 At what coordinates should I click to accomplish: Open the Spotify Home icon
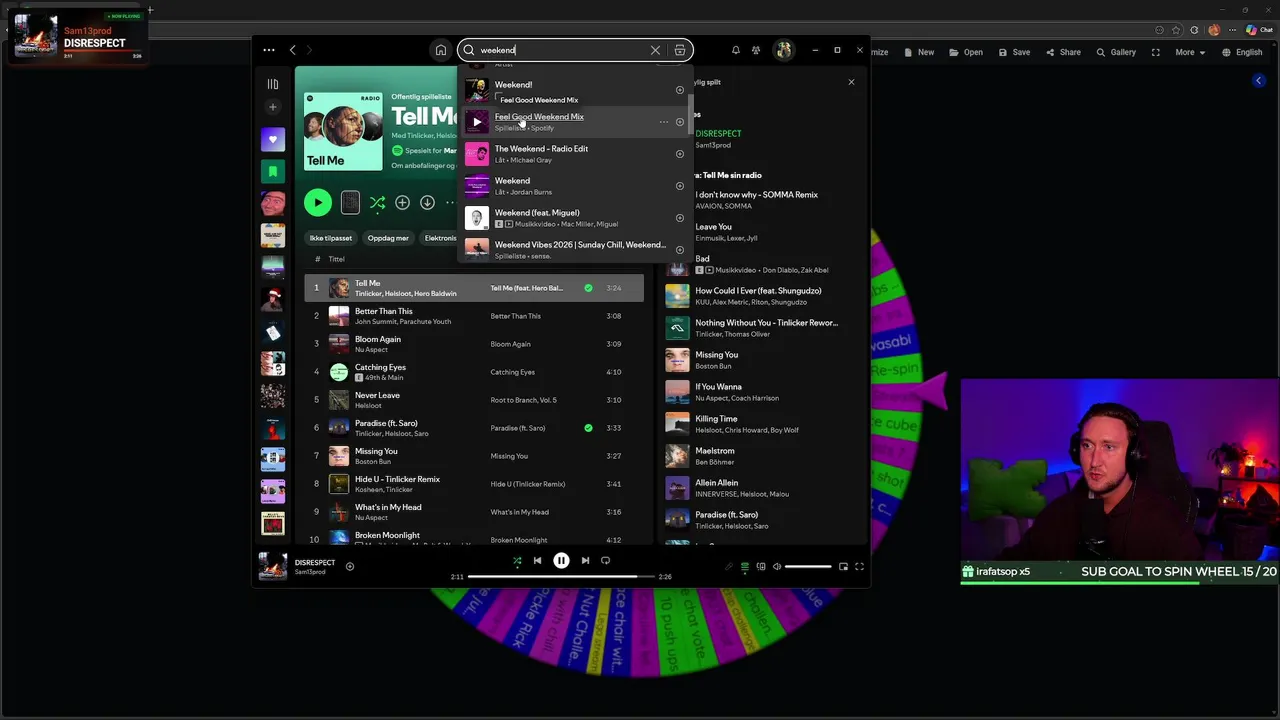tap(440, 50)
